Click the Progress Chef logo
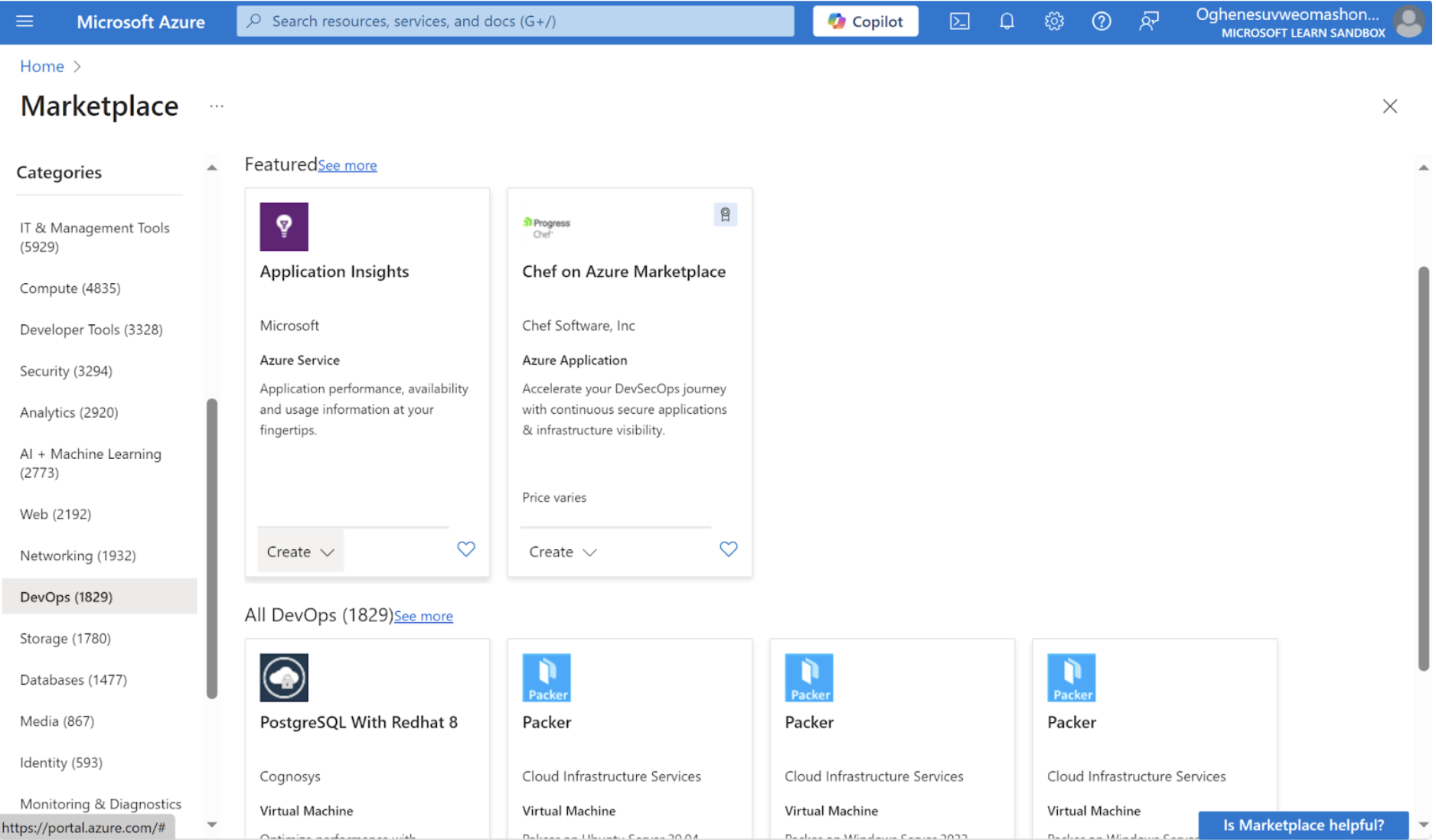Image resolution: width=1436 pixels, height=840 pixels. [x=548, y=227]
